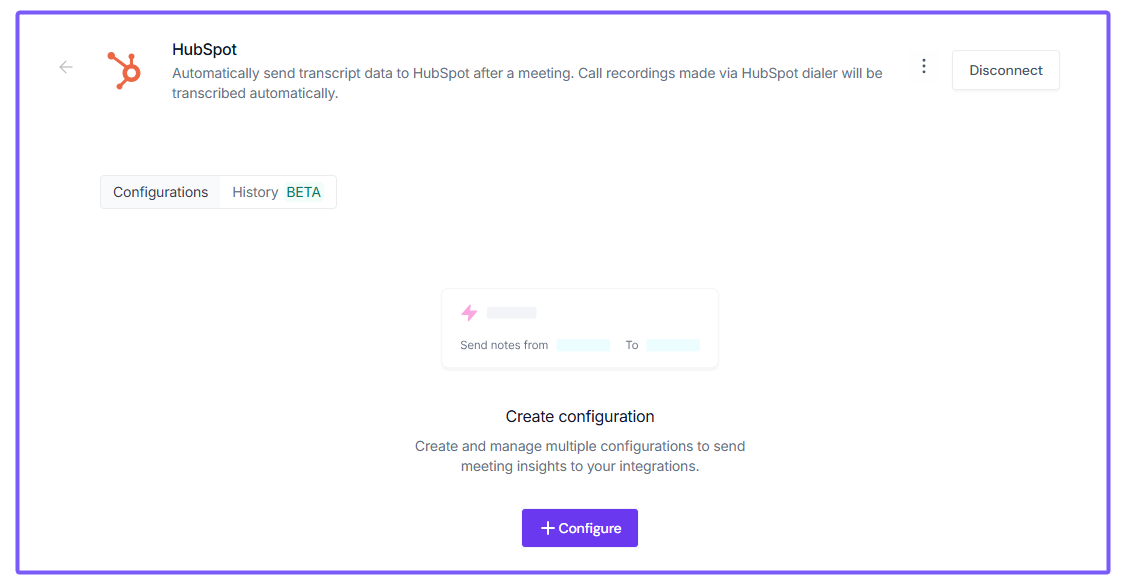Click the placeholder box after 'Send notes from'
Screen dimensions: 1130x584
coord(583,345)
